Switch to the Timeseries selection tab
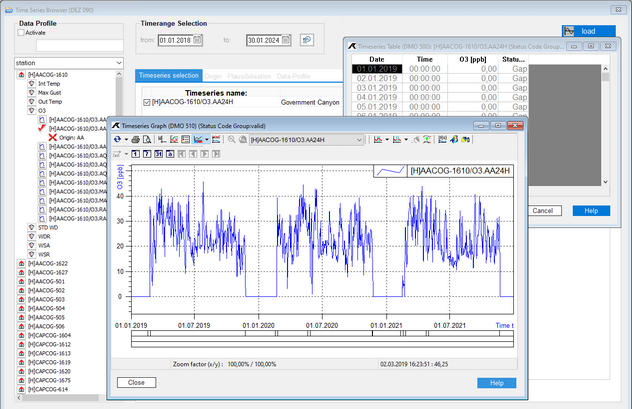632x409 pixels. click(x=168, y=75)
